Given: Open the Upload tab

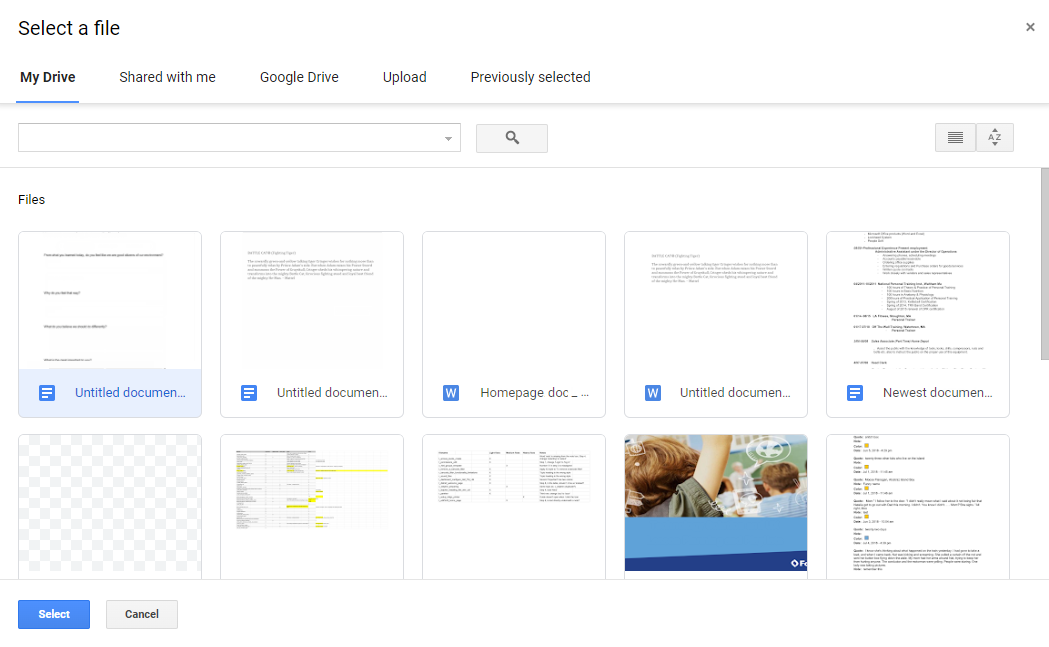Looking at the screenshot, I should coord(404,77).
